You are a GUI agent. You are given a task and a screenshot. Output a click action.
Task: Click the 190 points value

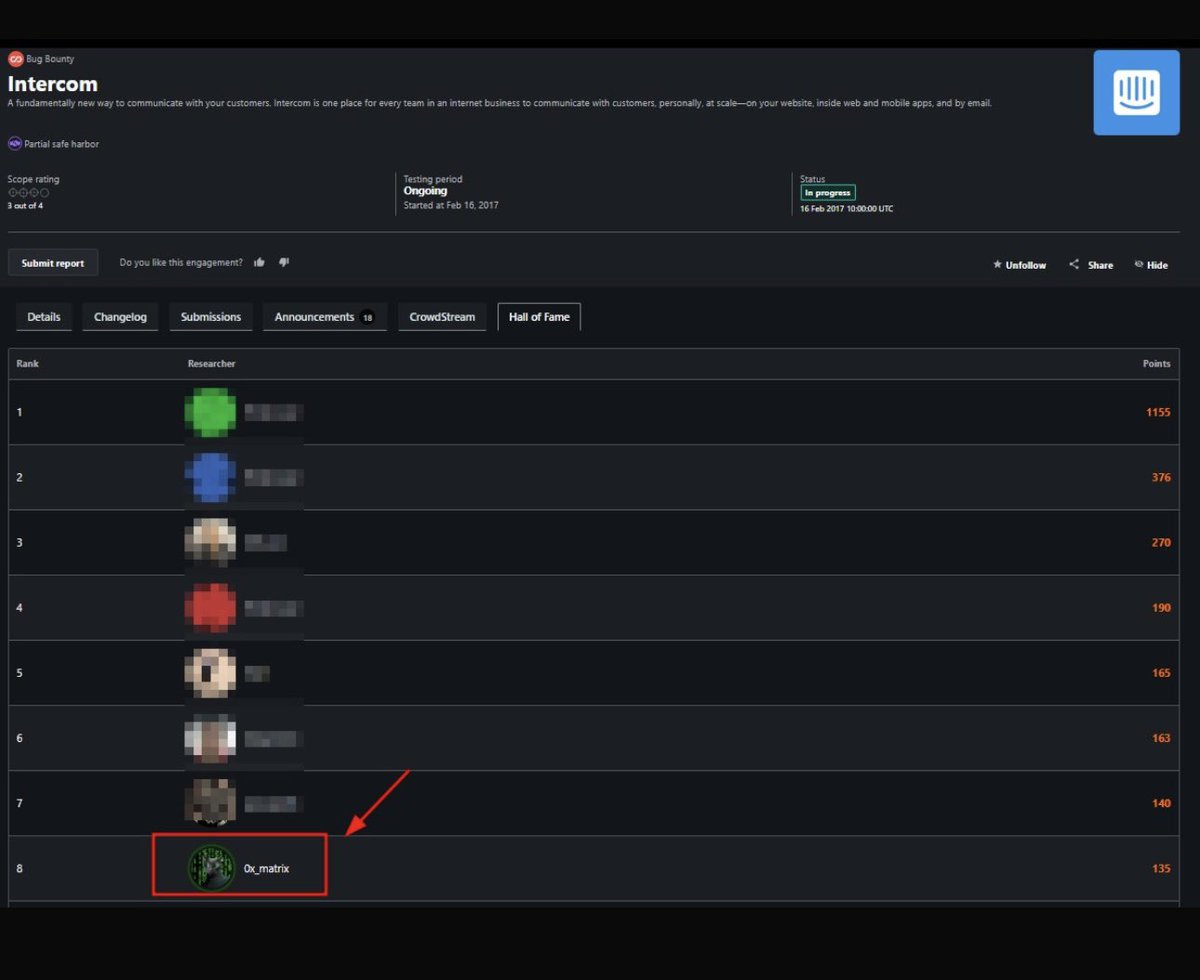click(1161, 608)
